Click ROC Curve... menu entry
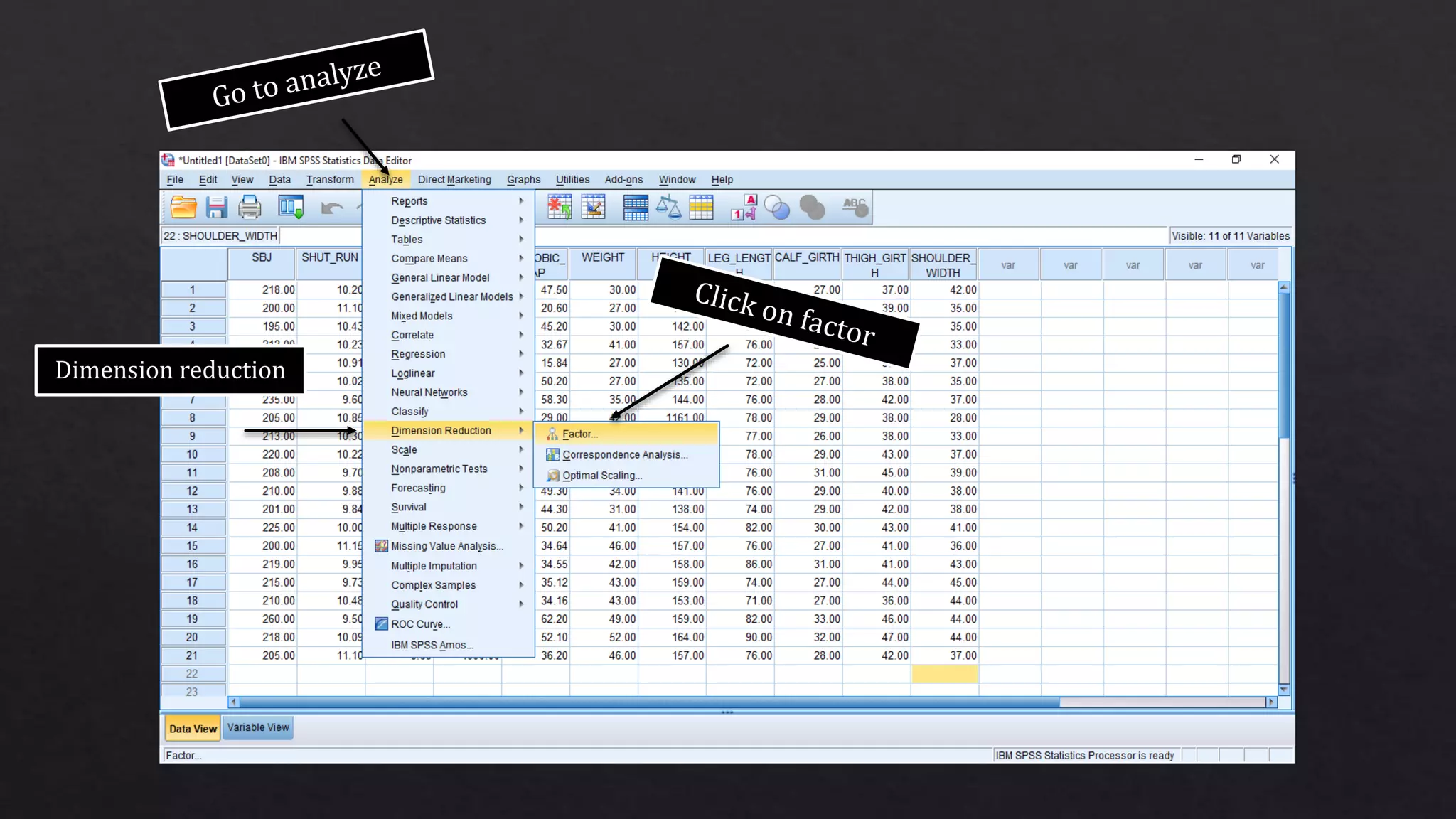This screenshot has height=819, width=1456. [x=420, y=624]
